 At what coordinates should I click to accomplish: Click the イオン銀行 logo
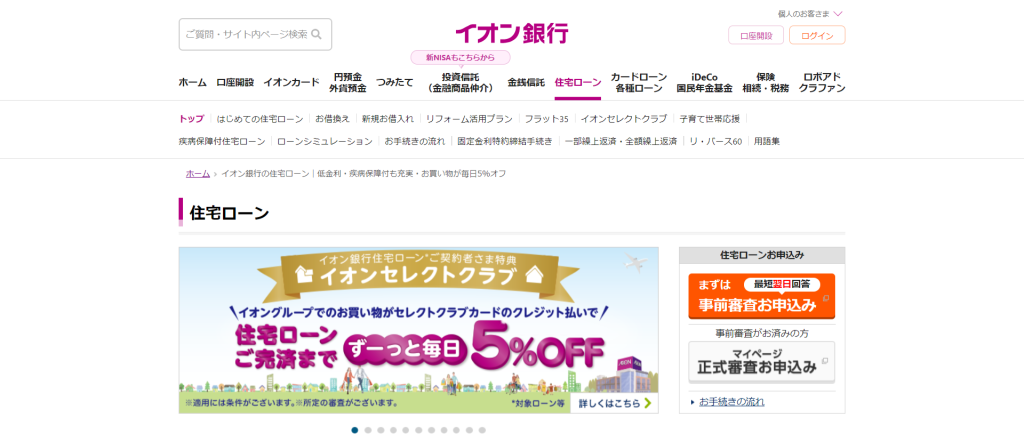511,33
